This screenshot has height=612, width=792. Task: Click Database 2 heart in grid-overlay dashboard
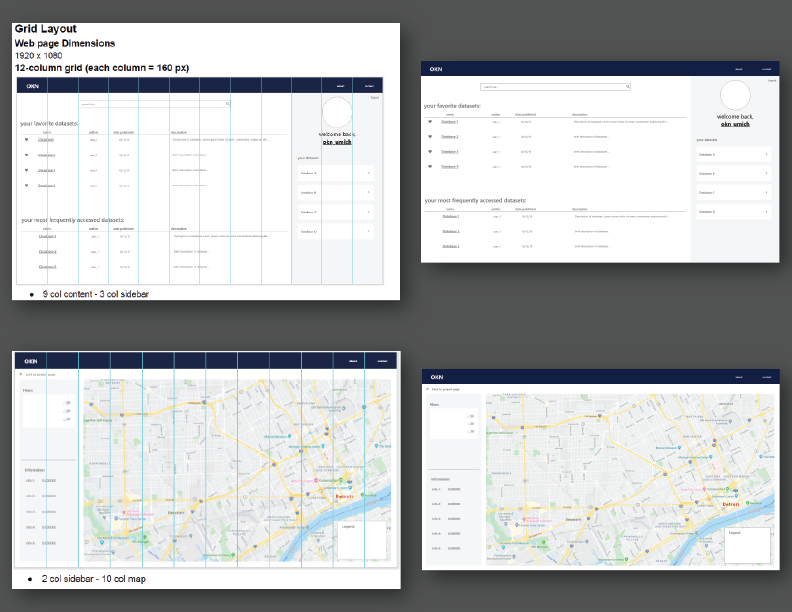tap(27, 155)
